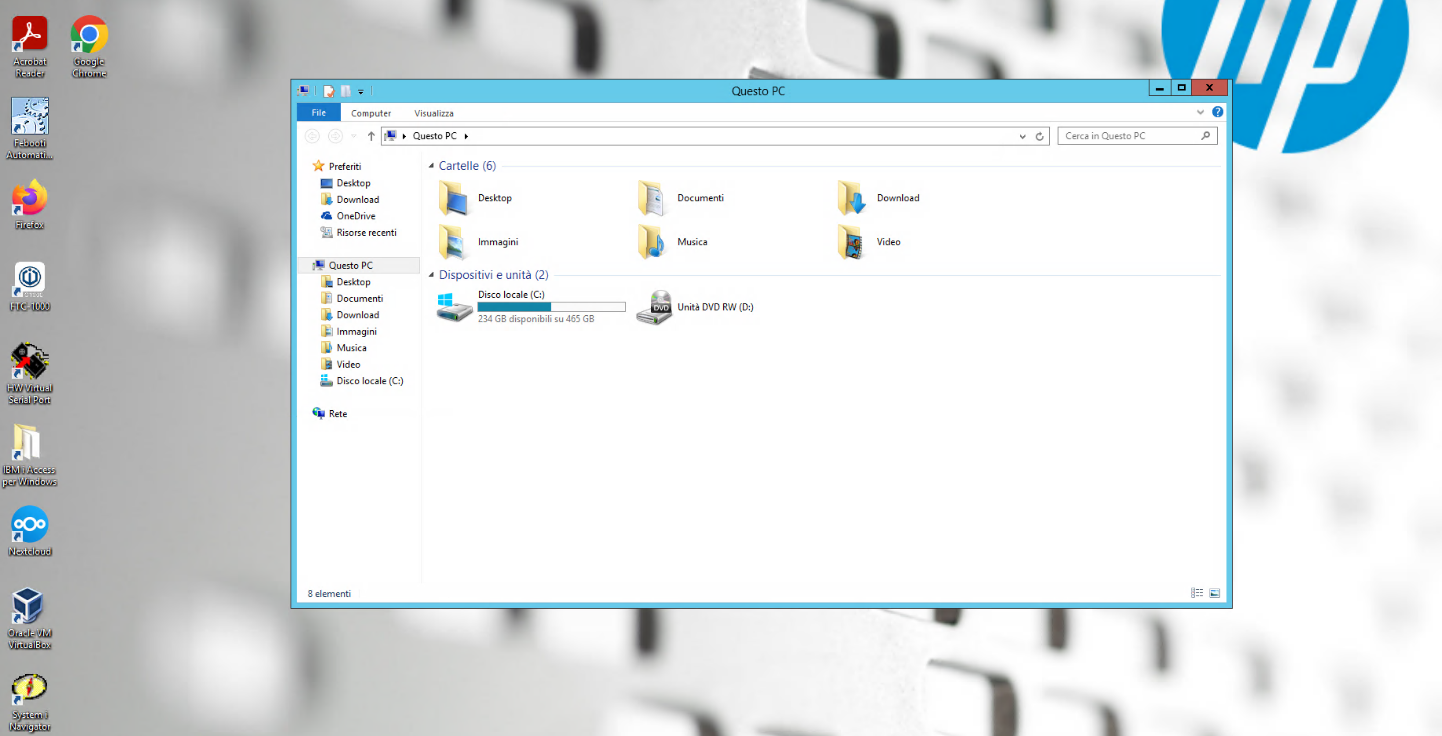
Task: Open the Documenti folder in the main pane
Action: (681, 198)
